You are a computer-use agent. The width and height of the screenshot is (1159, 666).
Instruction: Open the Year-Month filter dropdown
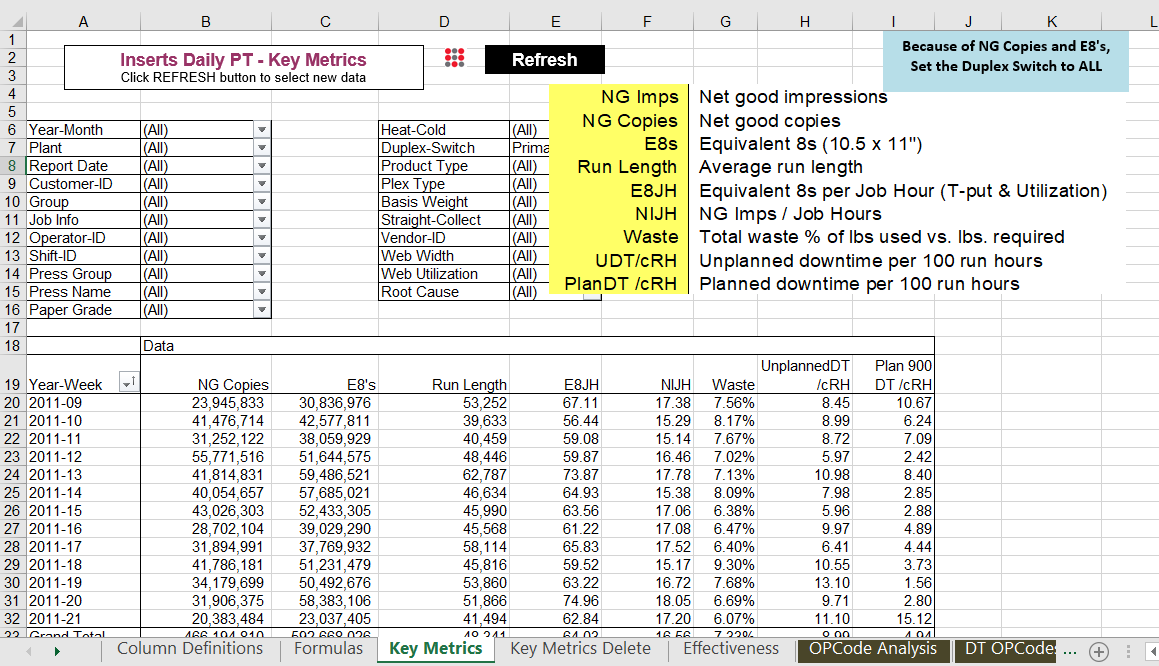261,129
